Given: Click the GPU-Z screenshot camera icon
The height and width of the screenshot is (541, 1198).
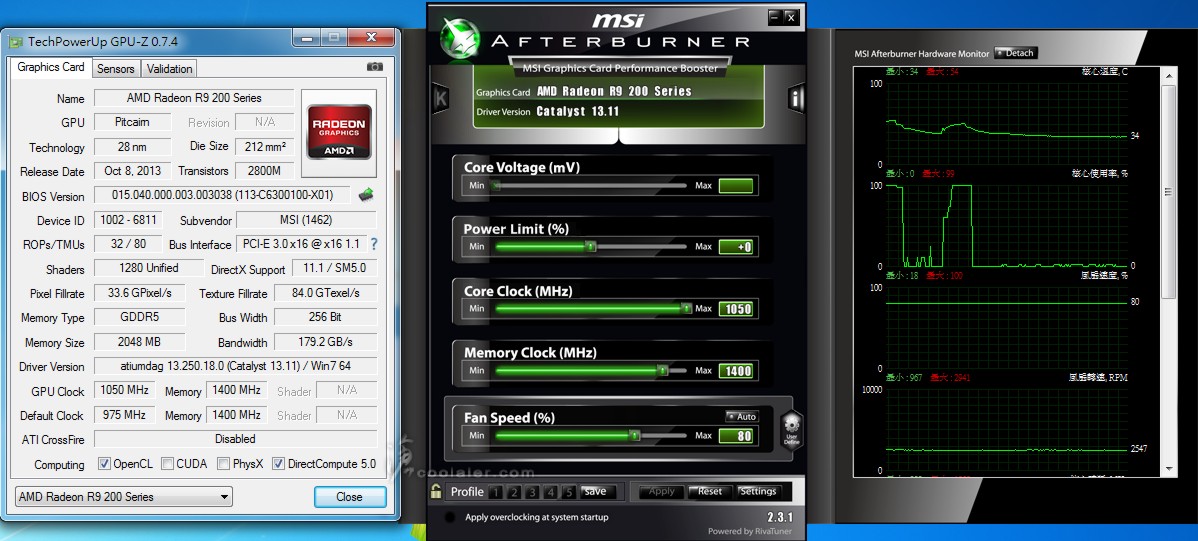Looking at the screenshot, I should pos(374,67).
